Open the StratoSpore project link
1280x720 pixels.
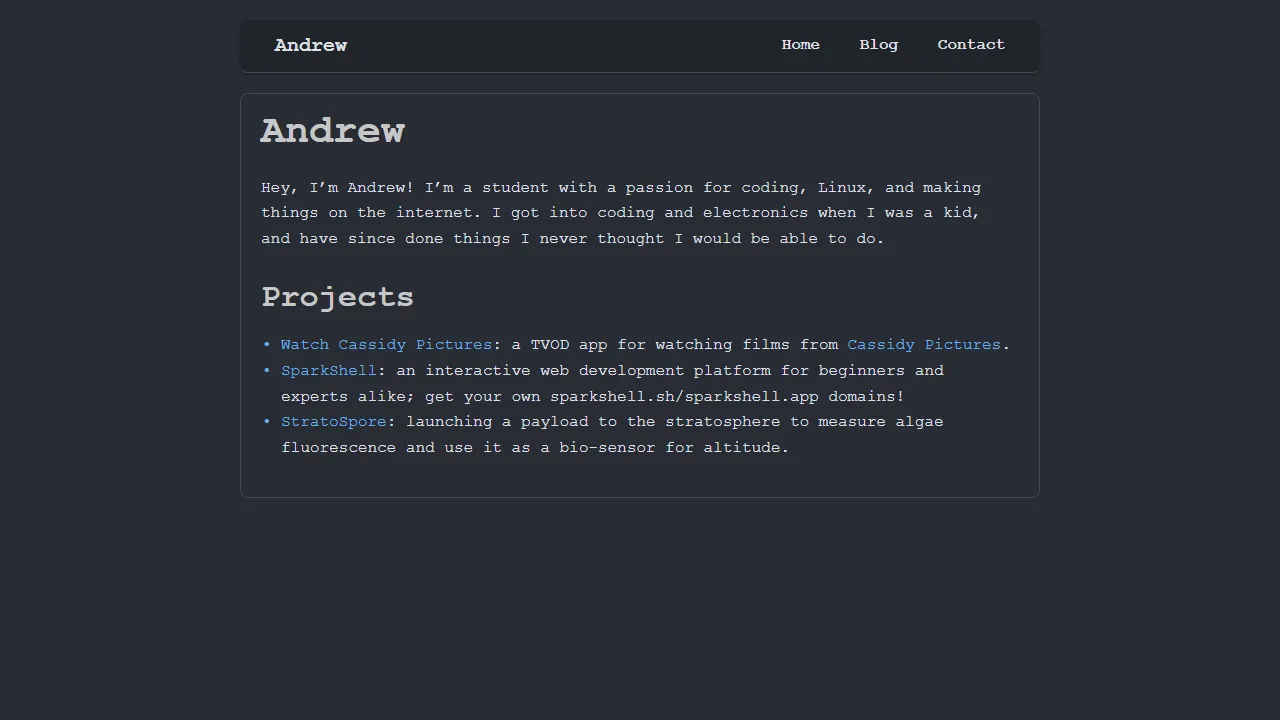(x=334, y=421)
